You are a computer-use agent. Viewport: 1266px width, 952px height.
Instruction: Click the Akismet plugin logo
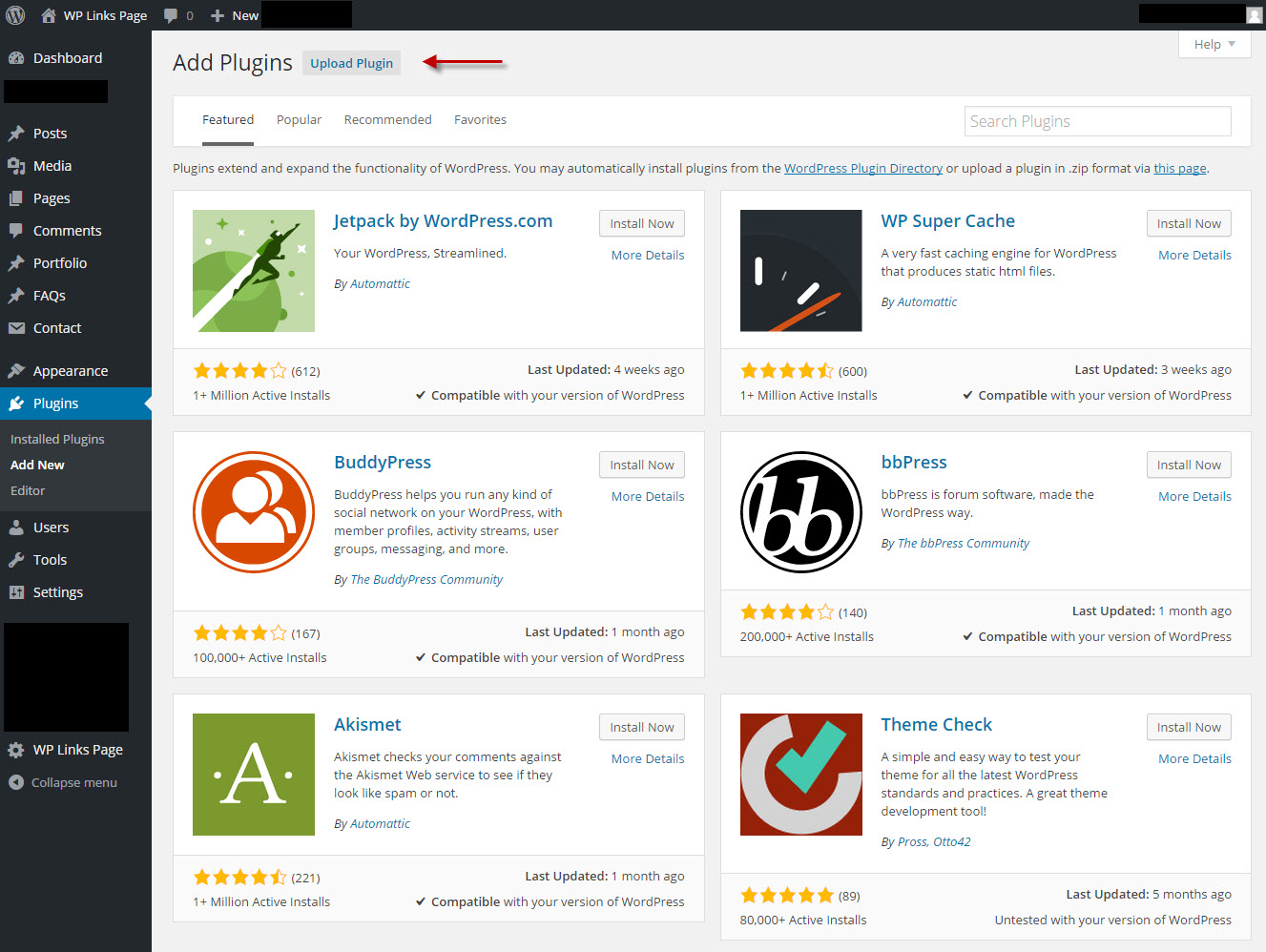click(254, 775)
